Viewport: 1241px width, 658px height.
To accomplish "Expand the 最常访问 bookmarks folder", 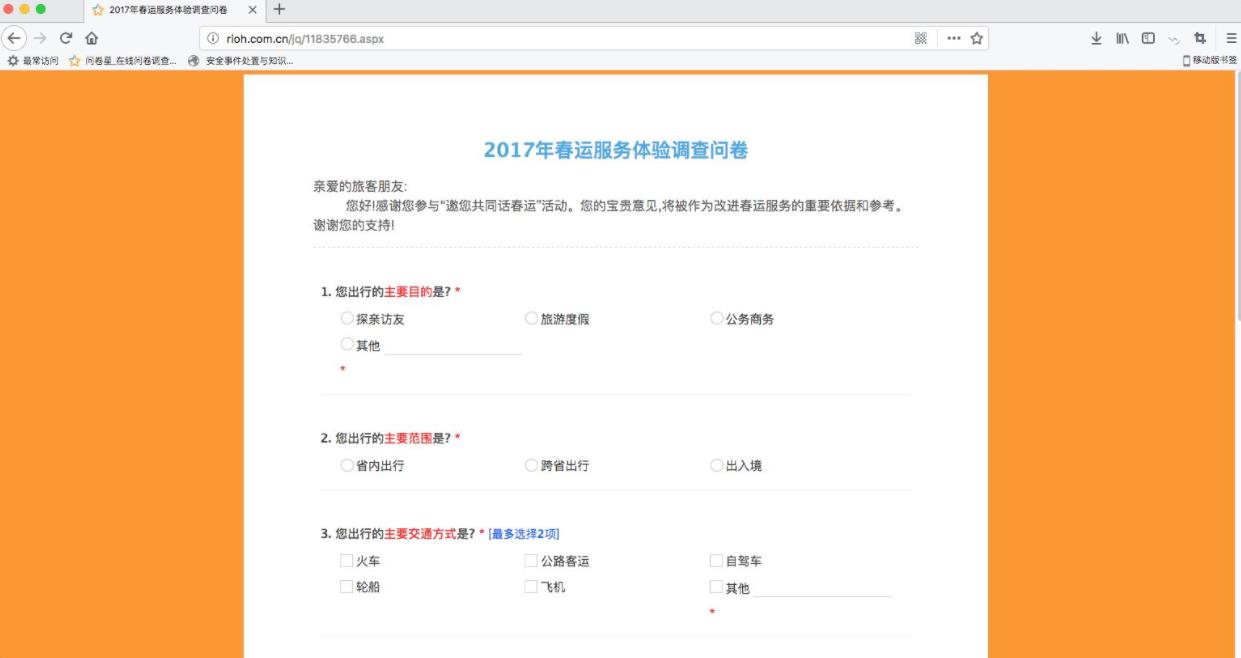I will (33, 61).
